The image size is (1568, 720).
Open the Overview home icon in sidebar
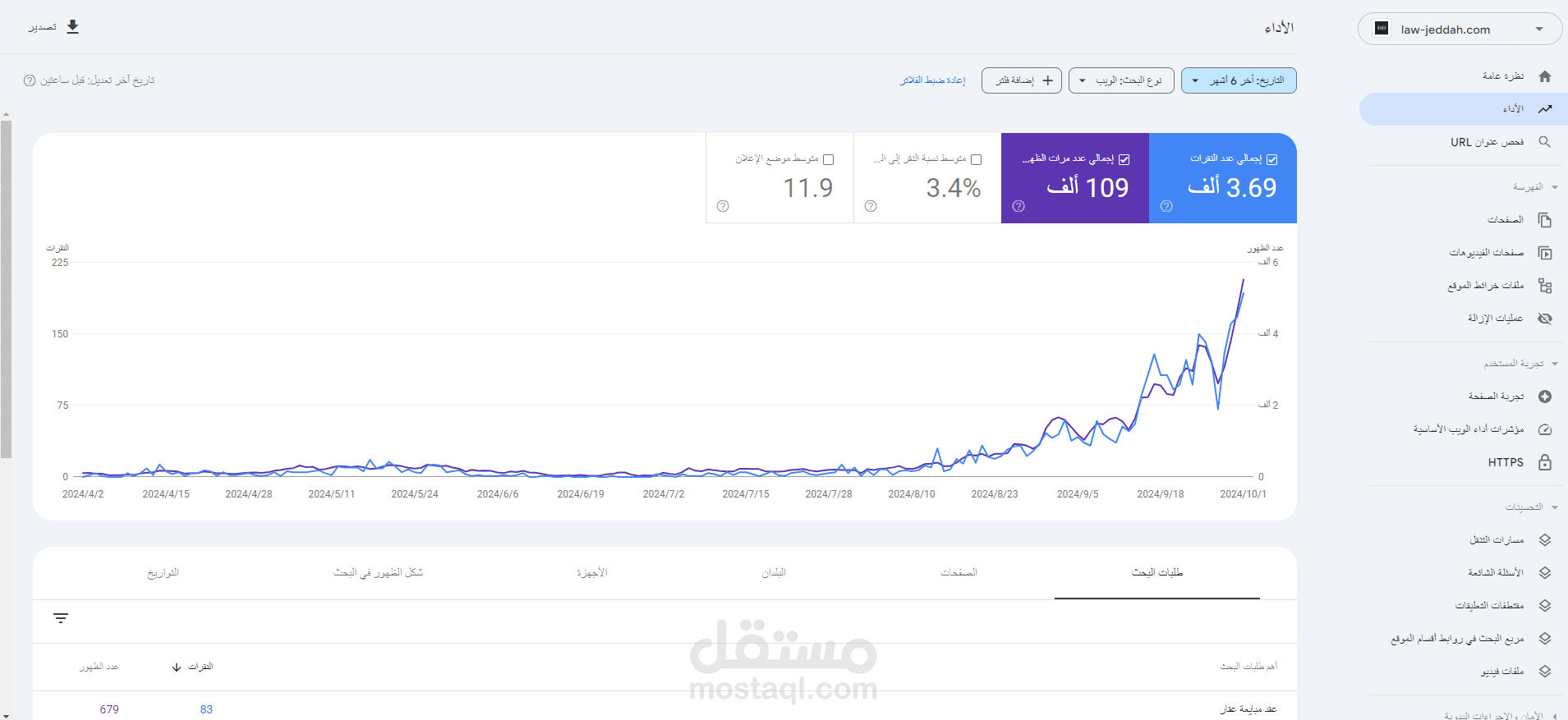point(1545,76)
